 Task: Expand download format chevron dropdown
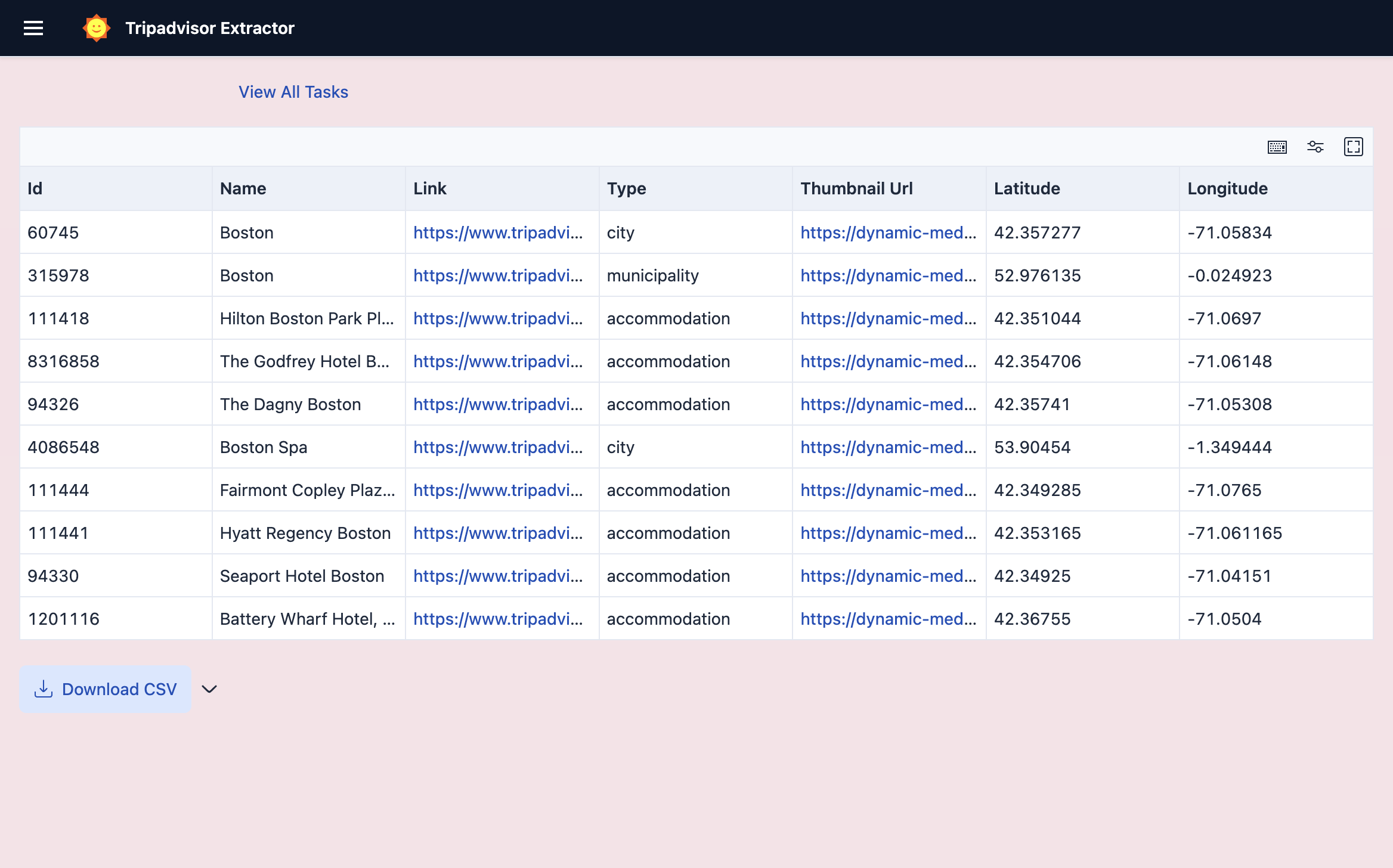click(x=209, y=689)
